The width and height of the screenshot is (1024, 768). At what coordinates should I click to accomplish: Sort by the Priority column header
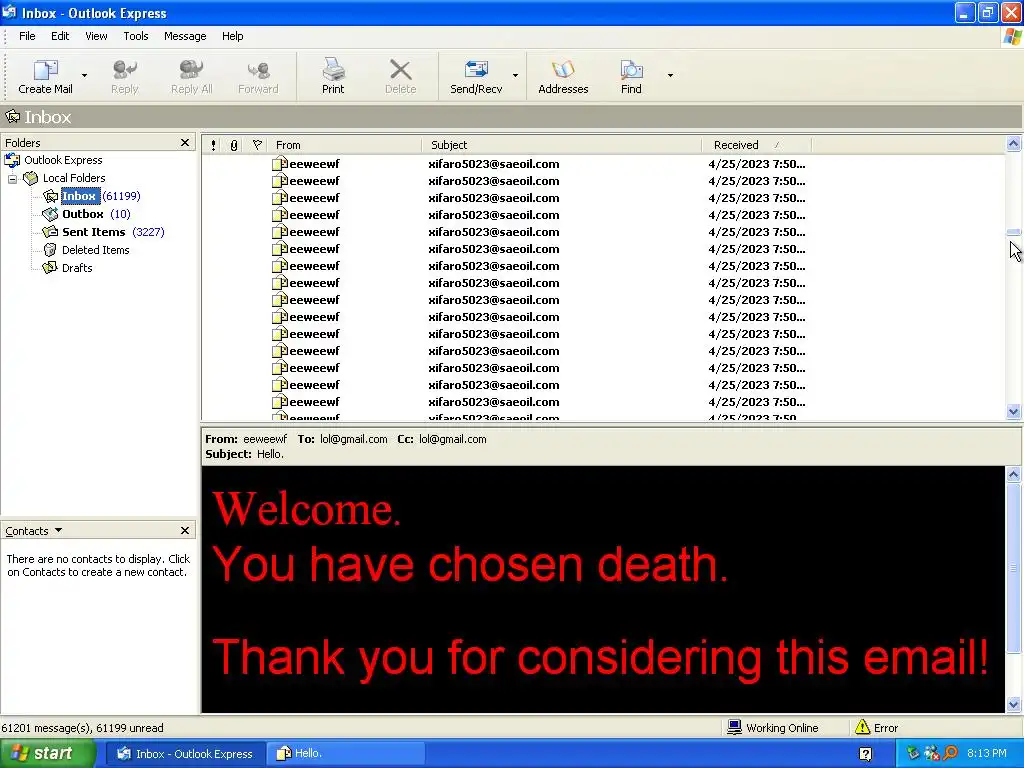(x=213, y=145)
